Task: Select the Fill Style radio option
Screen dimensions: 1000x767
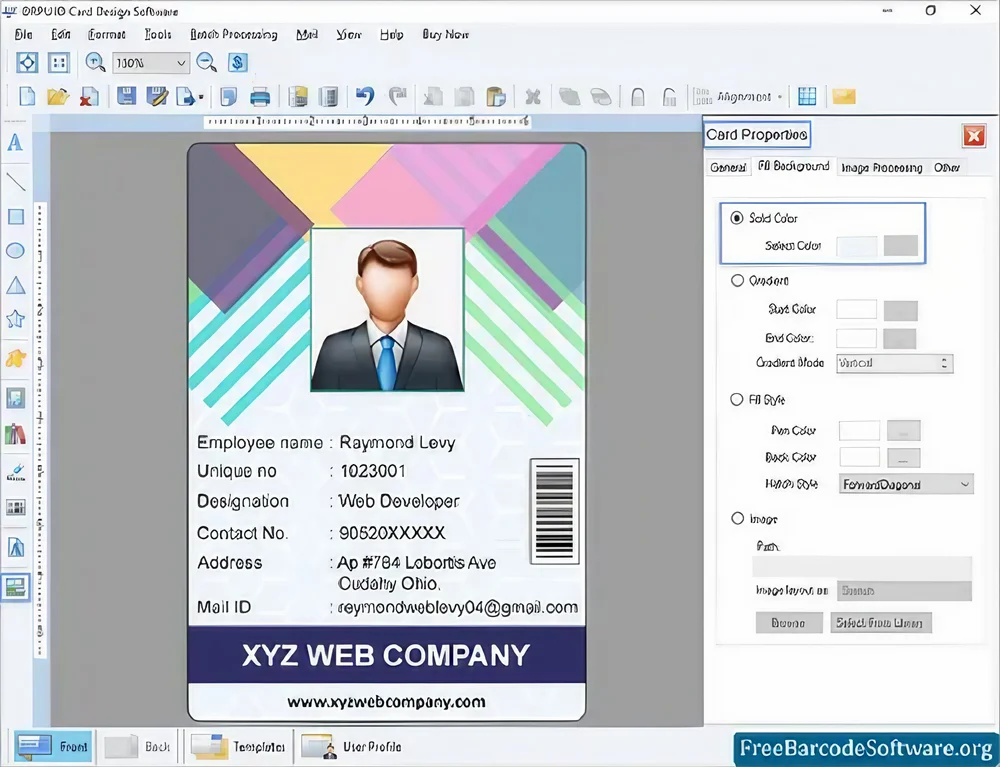Action: [x=738, y=400]
